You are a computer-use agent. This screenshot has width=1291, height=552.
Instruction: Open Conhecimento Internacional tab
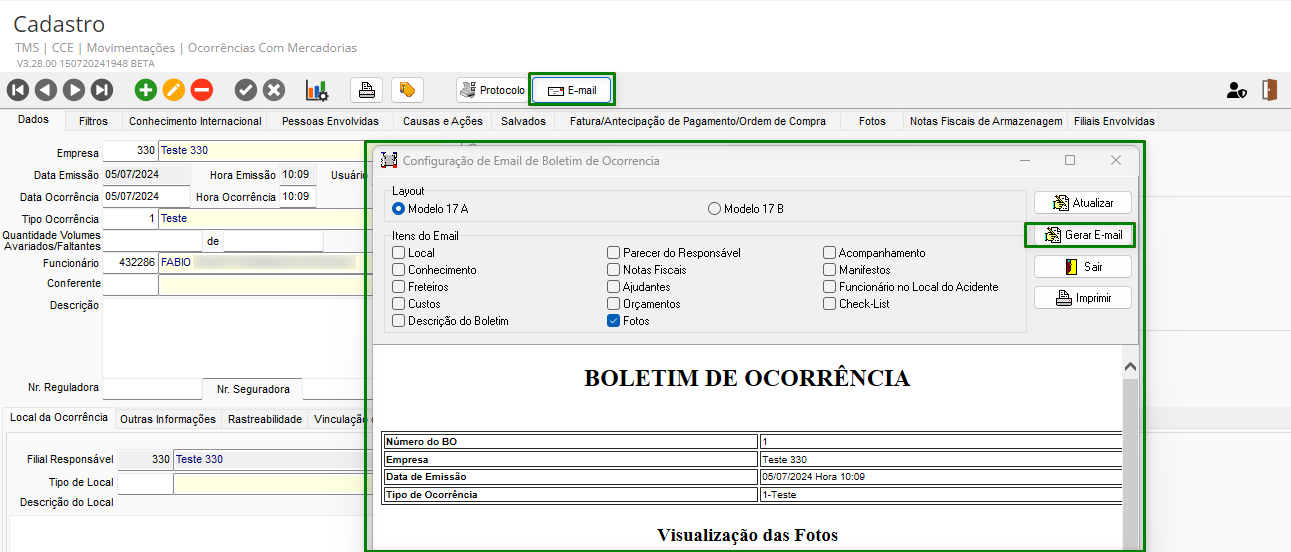[195, 121]
